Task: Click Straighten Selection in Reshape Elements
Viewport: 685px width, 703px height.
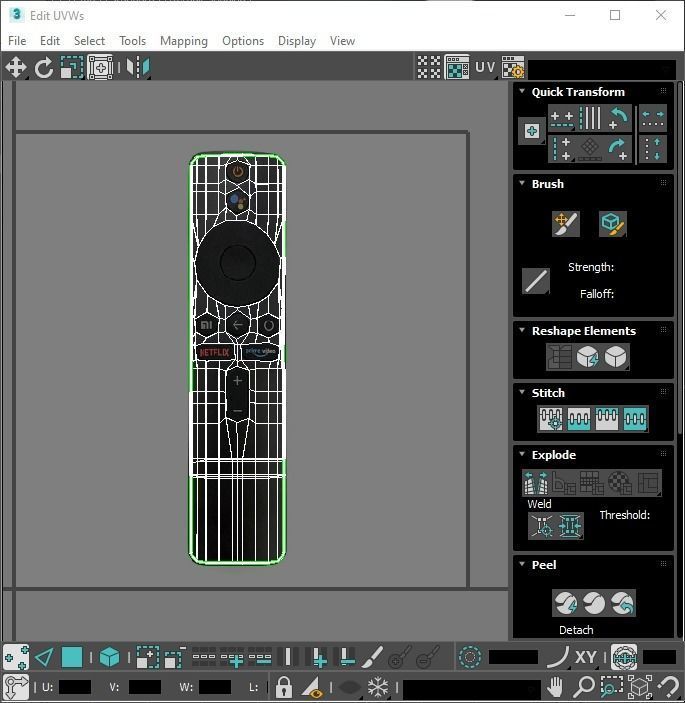Action: click(559, 357)
